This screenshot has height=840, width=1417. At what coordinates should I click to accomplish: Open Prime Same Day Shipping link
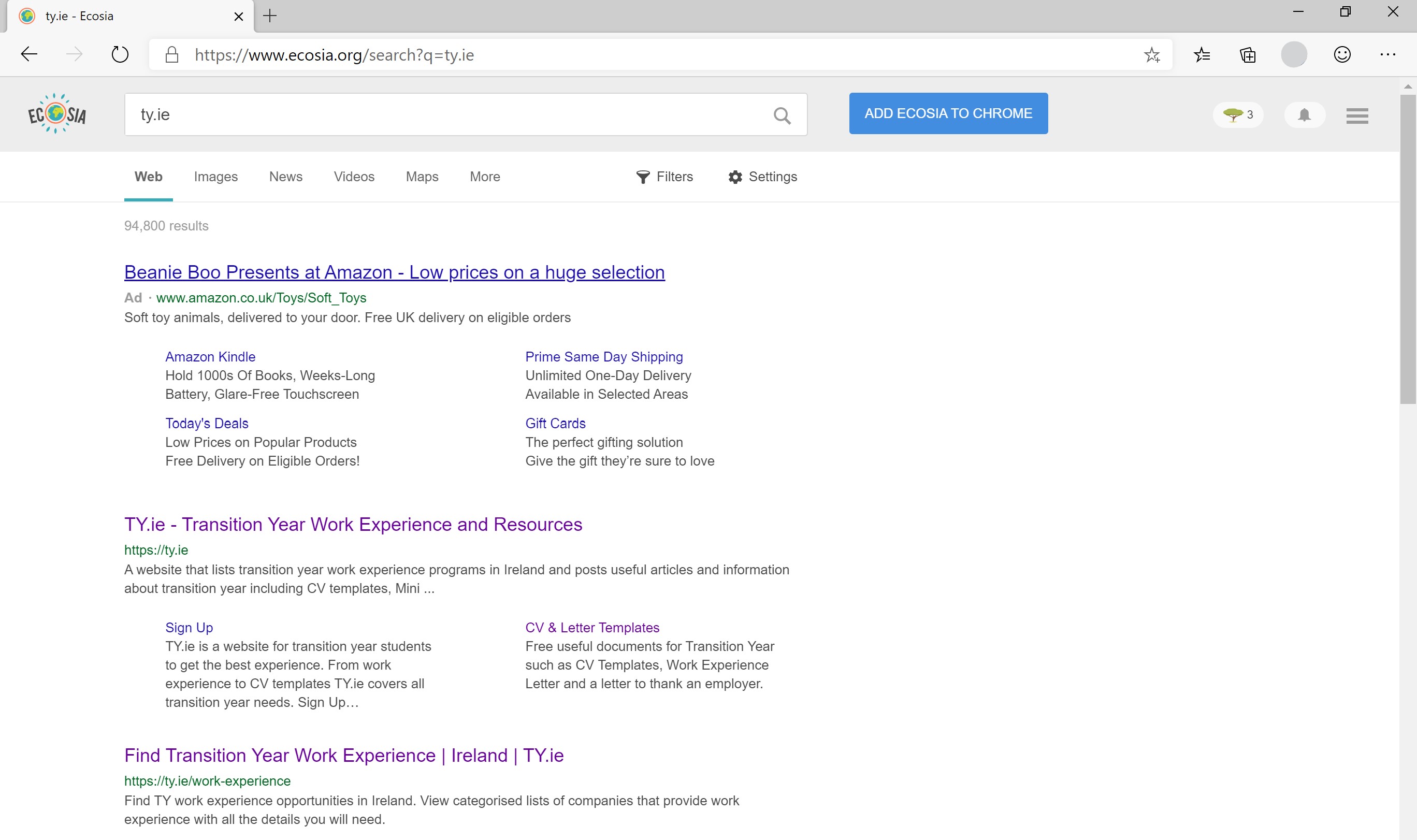(x=604, y=357)
